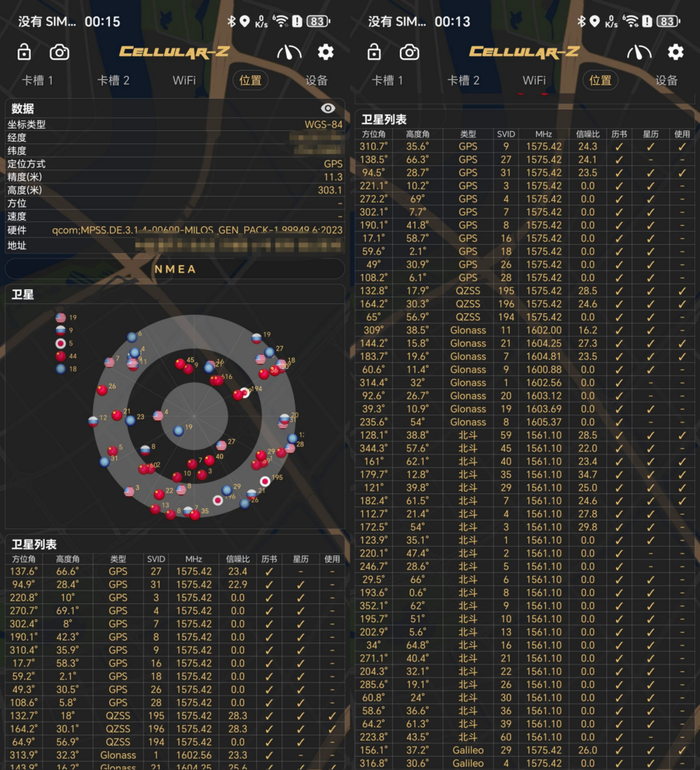
Task: Tap blurred 经度 longitude value
Action: [x=317, y=137]
